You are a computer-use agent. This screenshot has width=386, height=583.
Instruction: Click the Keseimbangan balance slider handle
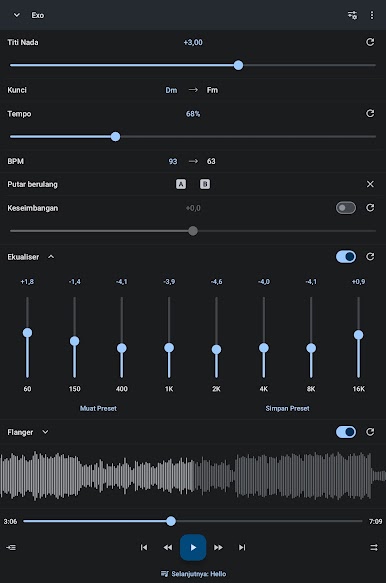click(x=193, y=231)
